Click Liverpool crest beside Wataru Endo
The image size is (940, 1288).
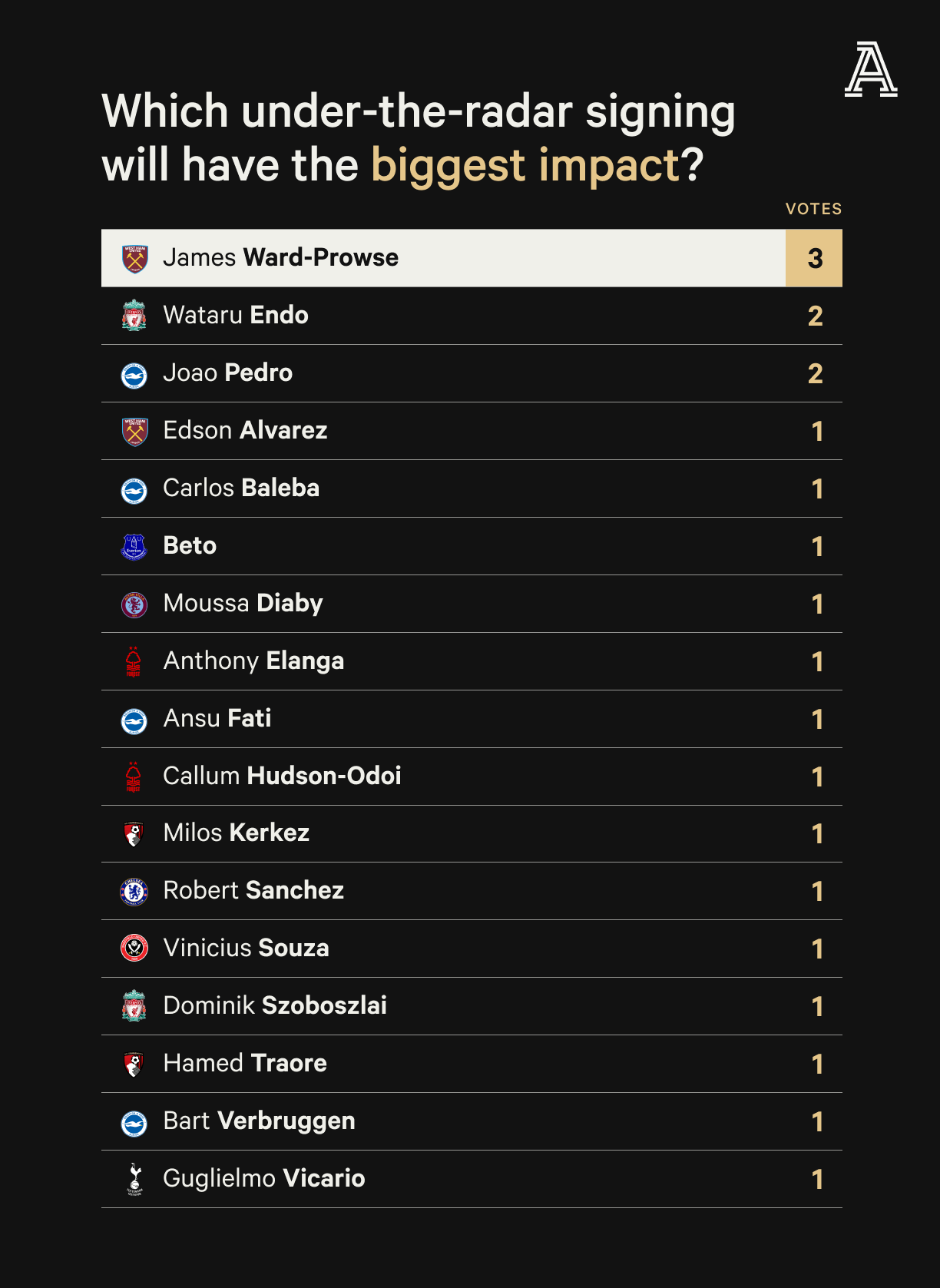134,316
